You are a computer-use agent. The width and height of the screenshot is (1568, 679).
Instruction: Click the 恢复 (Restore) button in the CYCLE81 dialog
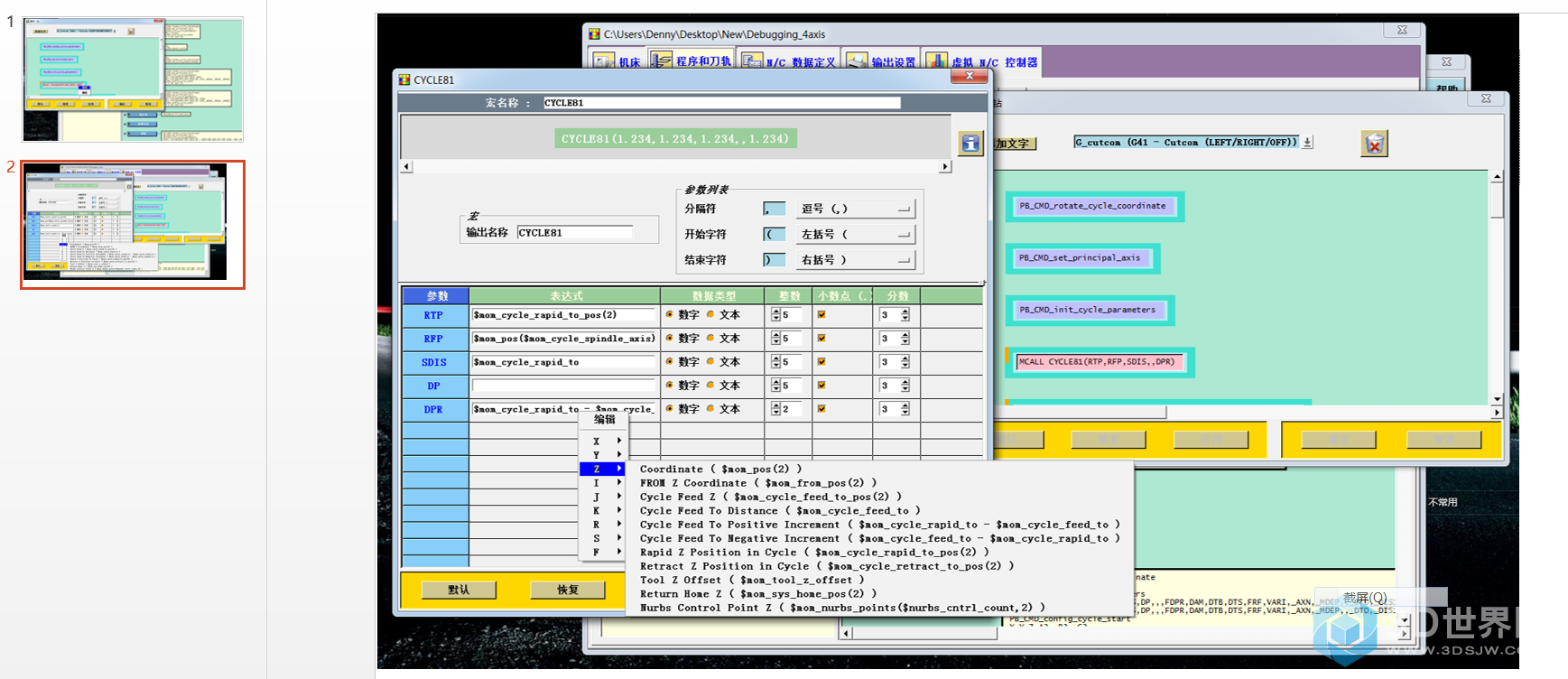[x=568, y=590]
